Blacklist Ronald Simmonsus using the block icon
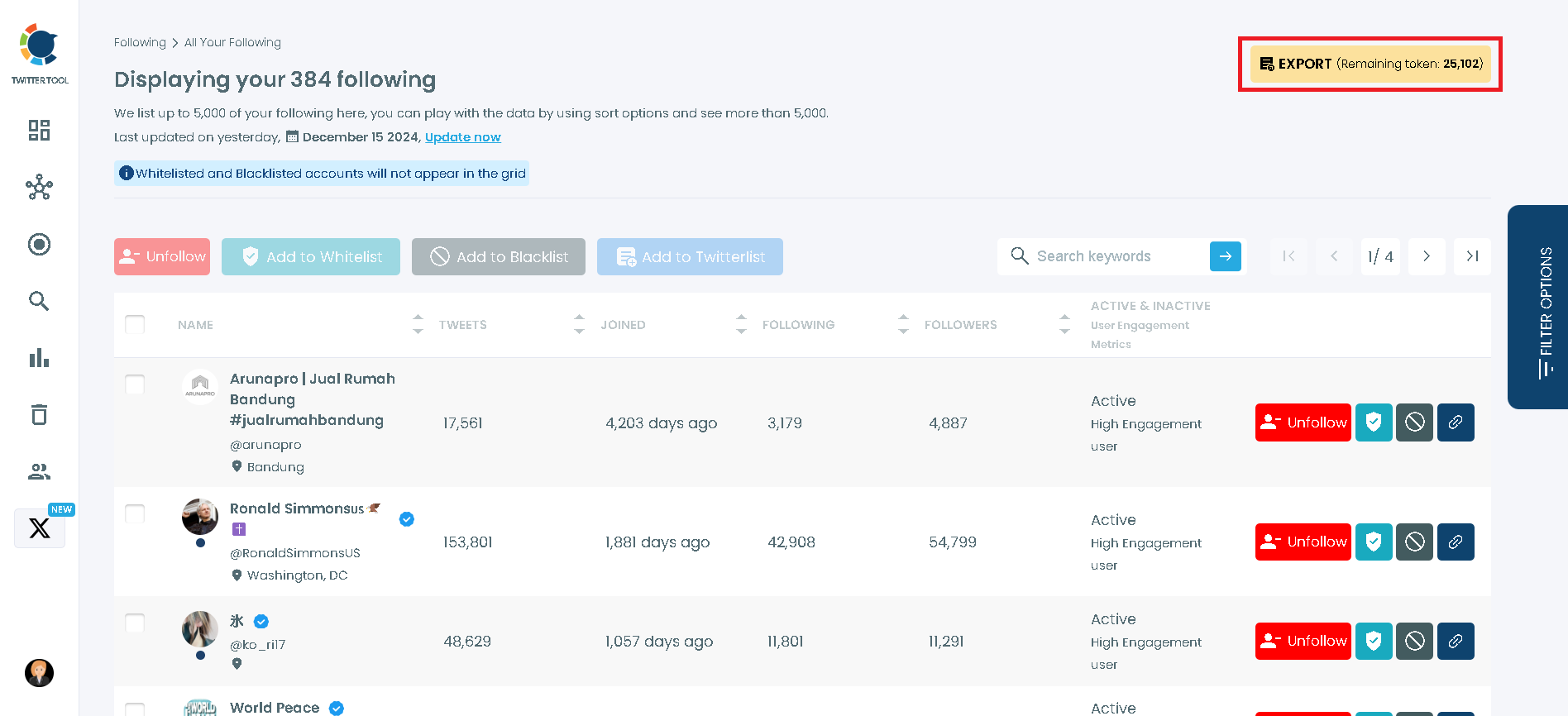This screenshot has height=716, width=1568. (x=1414, y=542)
